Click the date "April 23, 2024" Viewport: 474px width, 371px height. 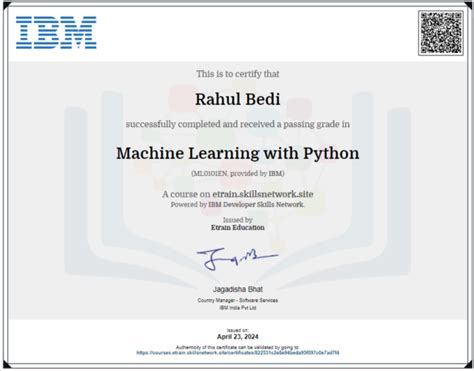[x=237, y=337]
